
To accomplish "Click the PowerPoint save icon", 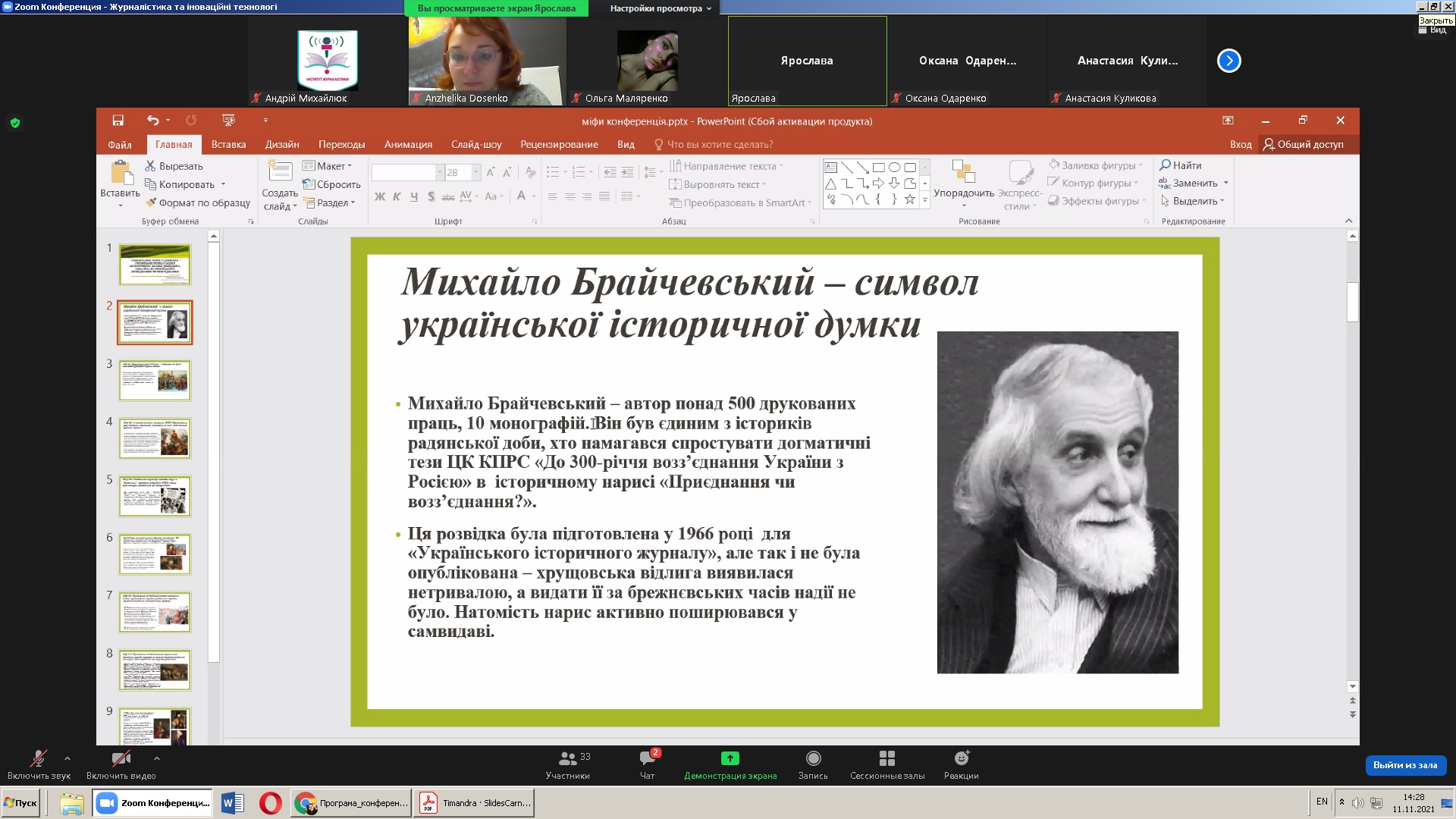I will 118,121.
